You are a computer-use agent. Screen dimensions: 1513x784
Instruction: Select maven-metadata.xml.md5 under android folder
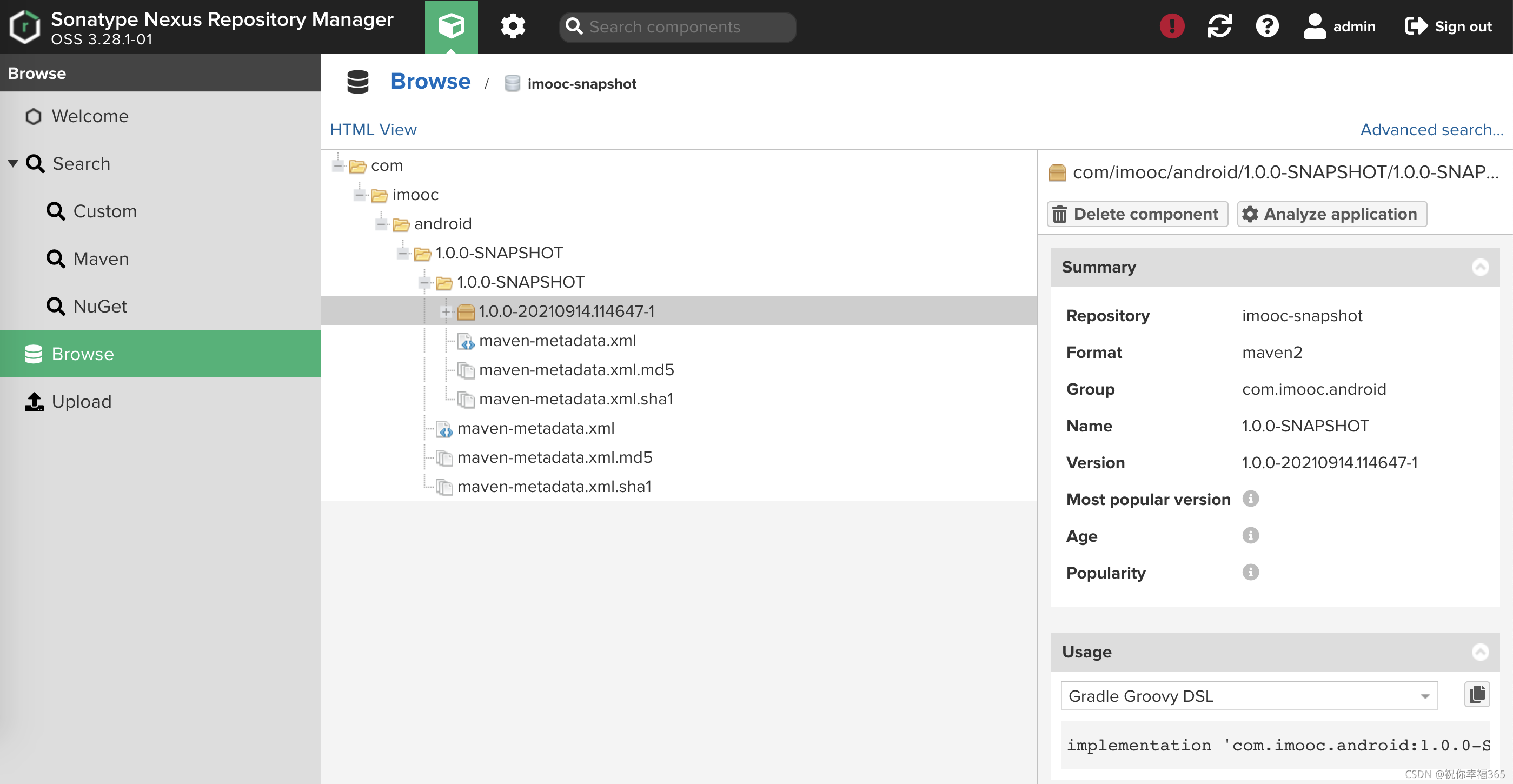click(x=554, y=457)
